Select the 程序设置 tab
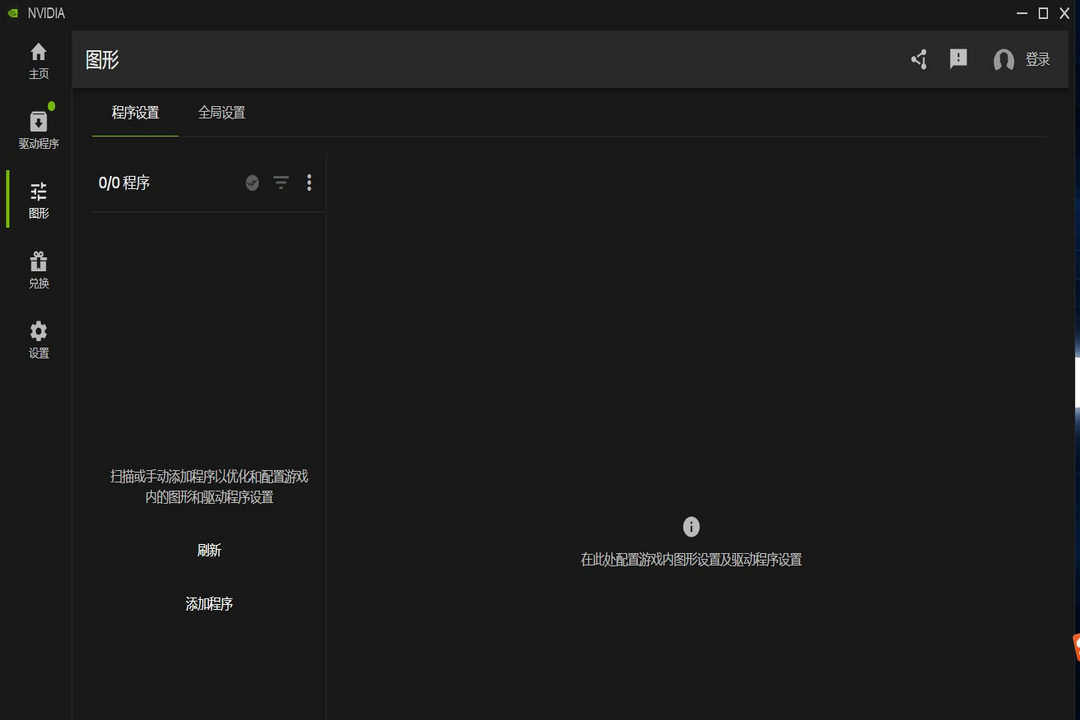Screen dimensions: 1080x720 point(134,113)
